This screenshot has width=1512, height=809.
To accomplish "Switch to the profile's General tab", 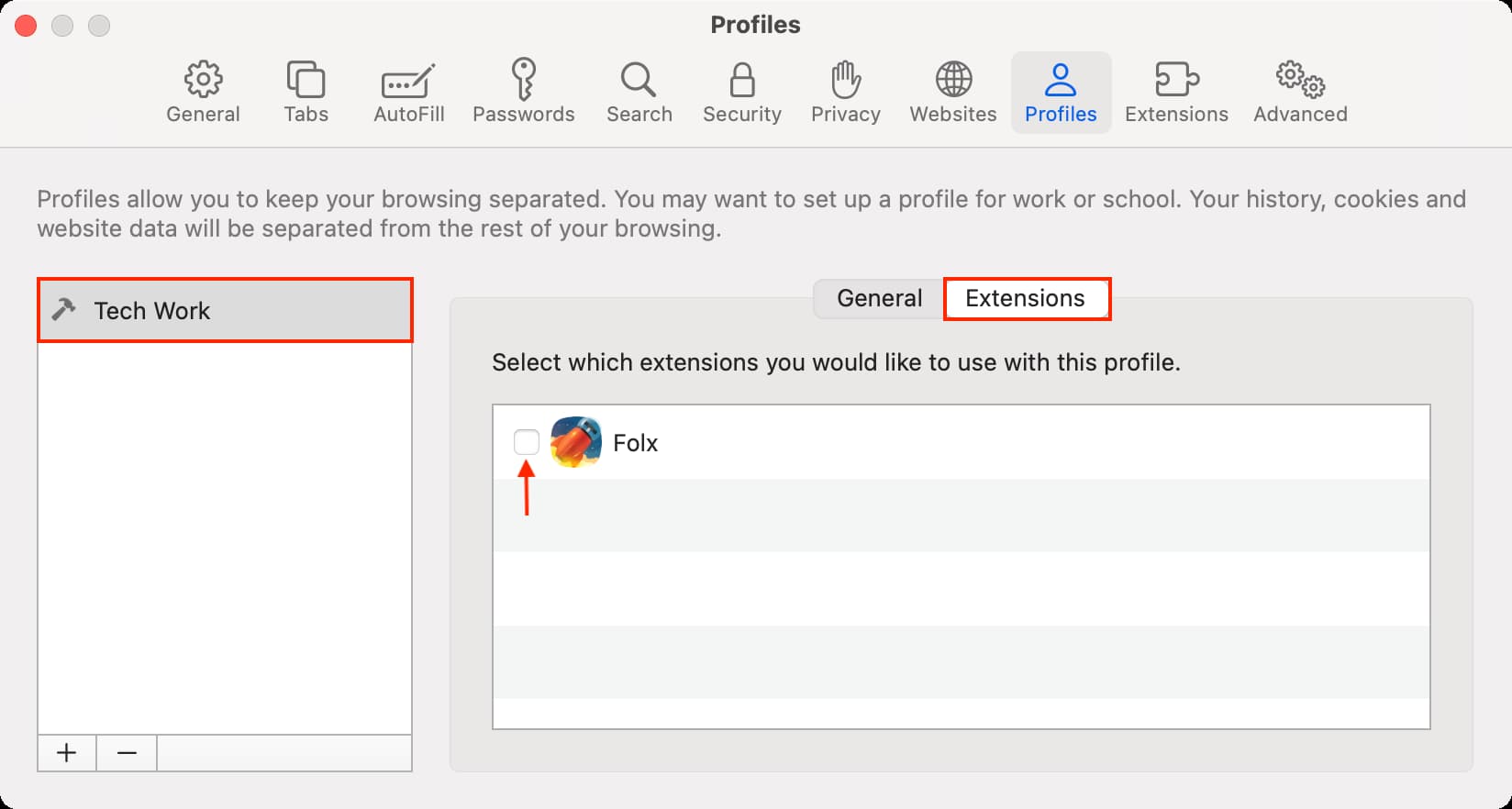I will click(879, 299).
